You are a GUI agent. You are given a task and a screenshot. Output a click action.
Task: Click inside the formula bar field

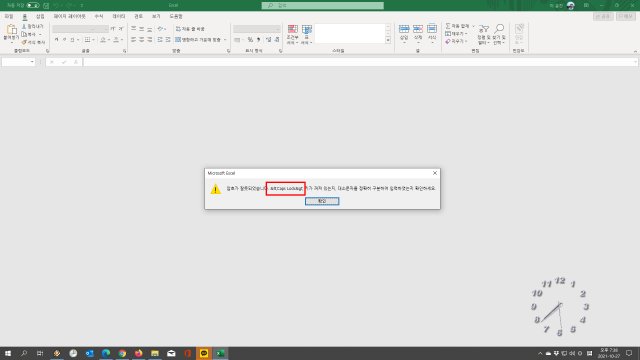click(359, 62)
